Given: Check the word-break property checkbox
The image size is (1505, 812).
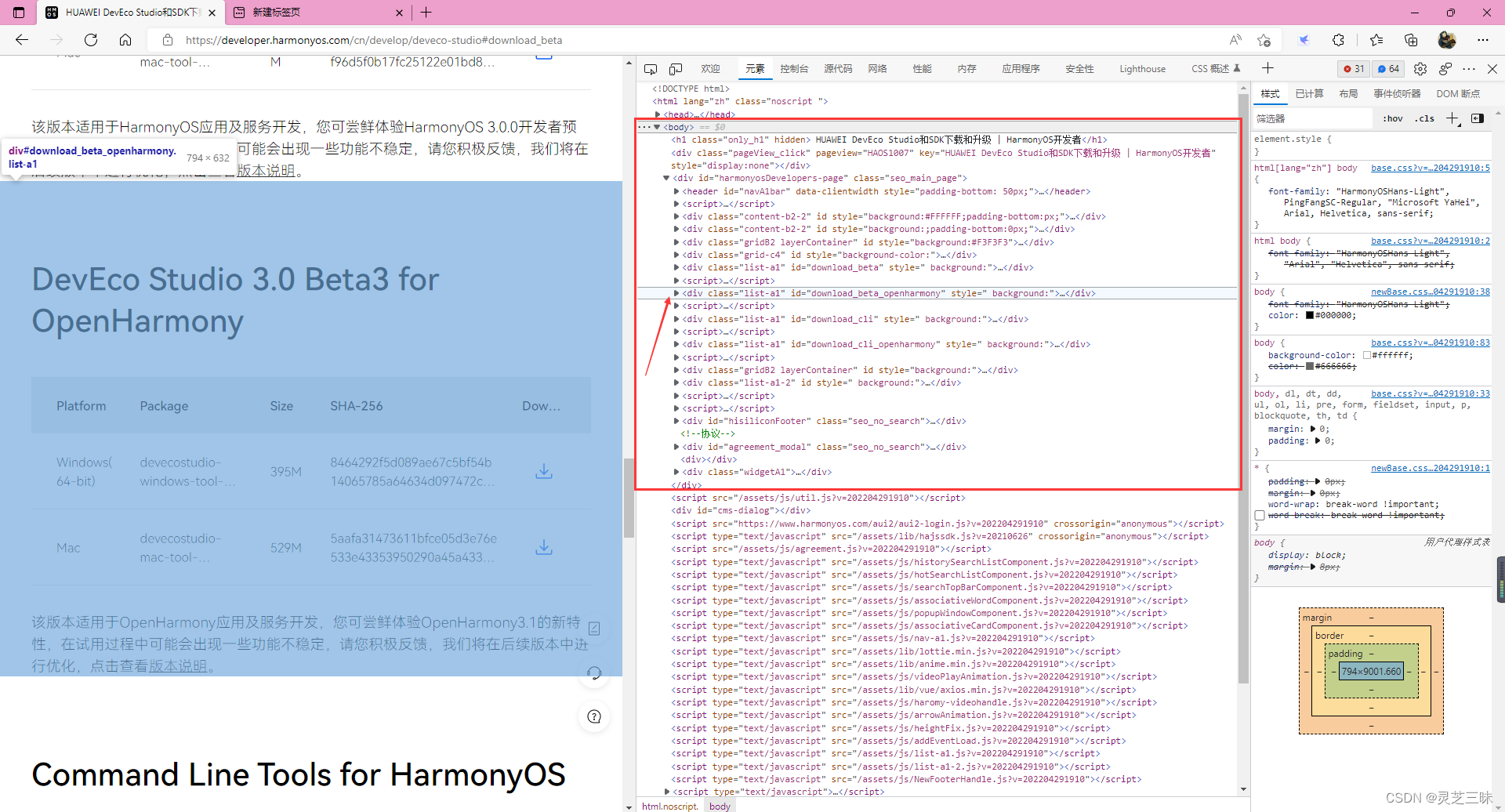Looking at the screenshot, I should [1260, 516].
